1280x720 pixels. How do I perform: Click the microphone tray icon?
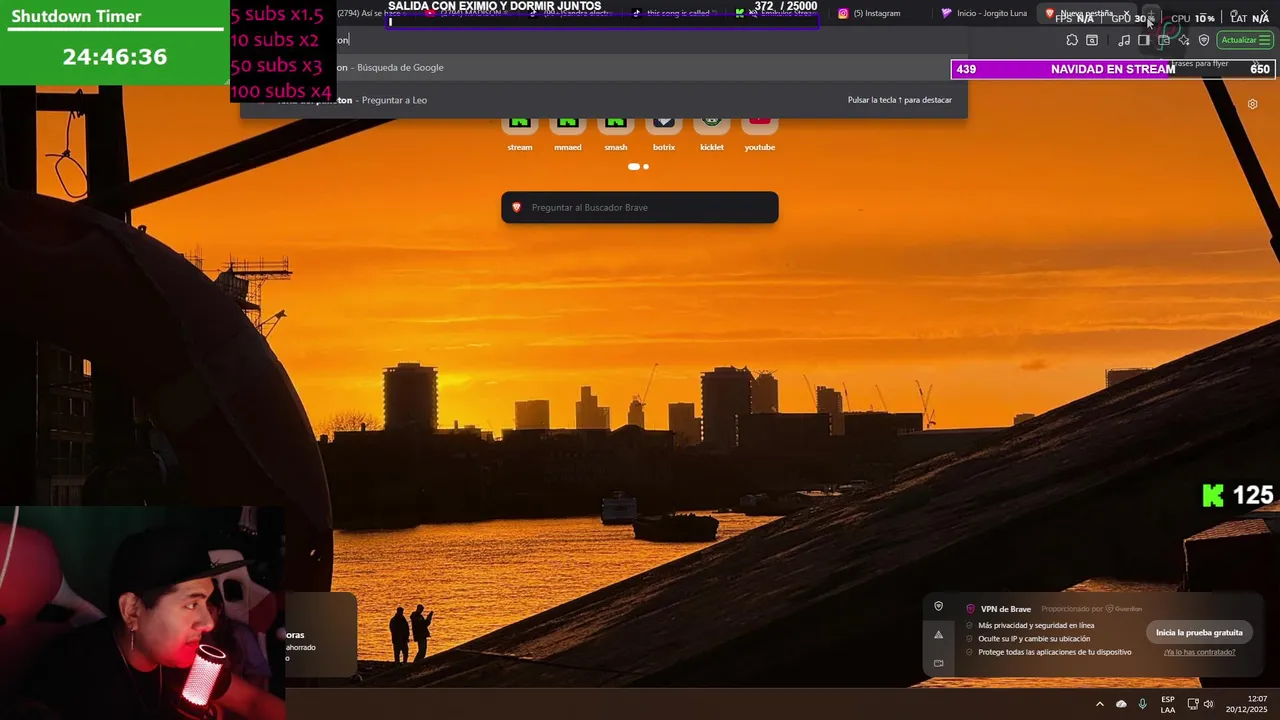click(1143, 704)
